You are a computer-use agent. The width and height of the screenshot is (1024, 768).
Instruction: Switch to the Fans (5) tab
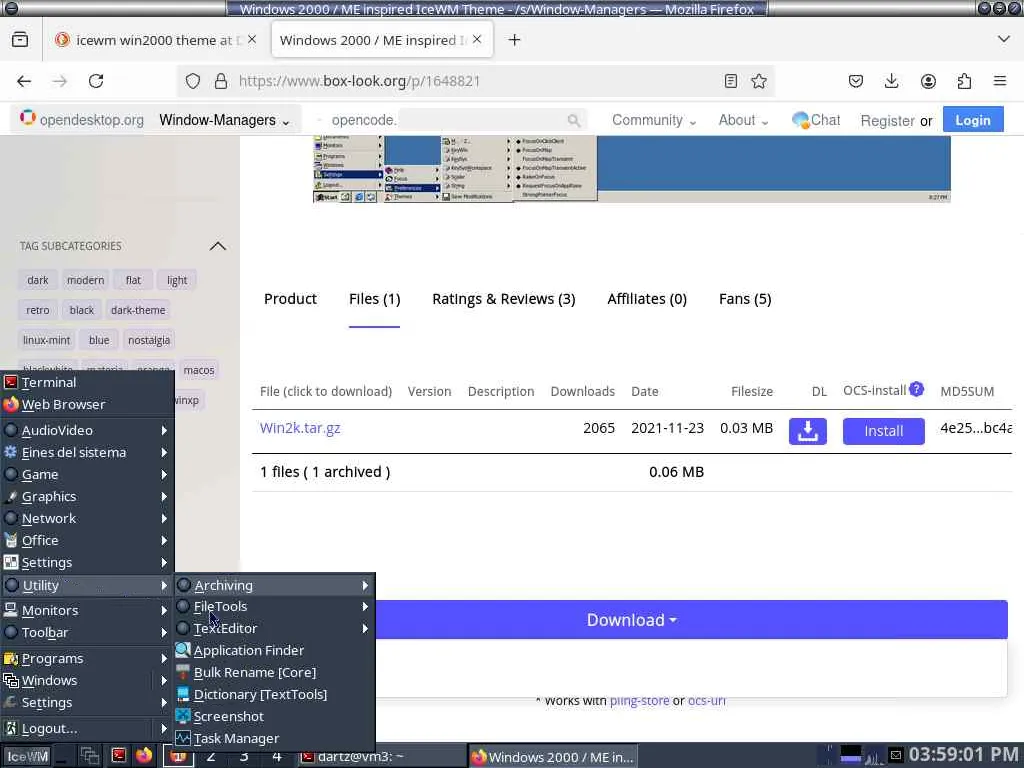click(x=744, y=299)
